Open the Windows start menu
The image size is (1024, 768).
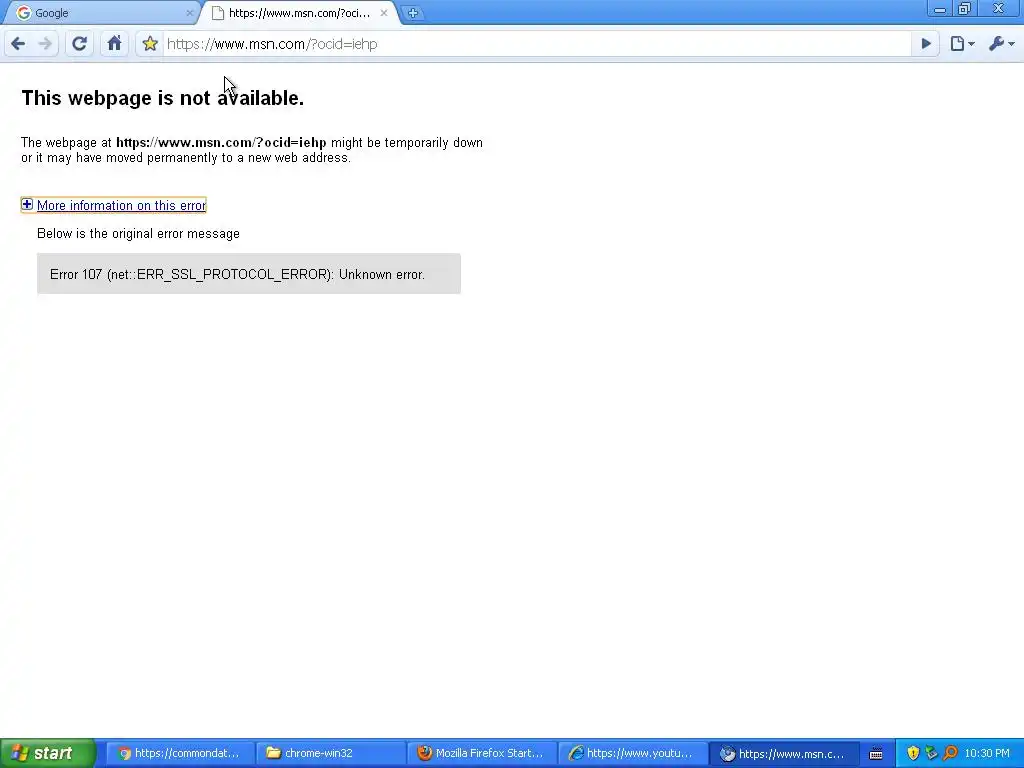[x=48, y=753]
